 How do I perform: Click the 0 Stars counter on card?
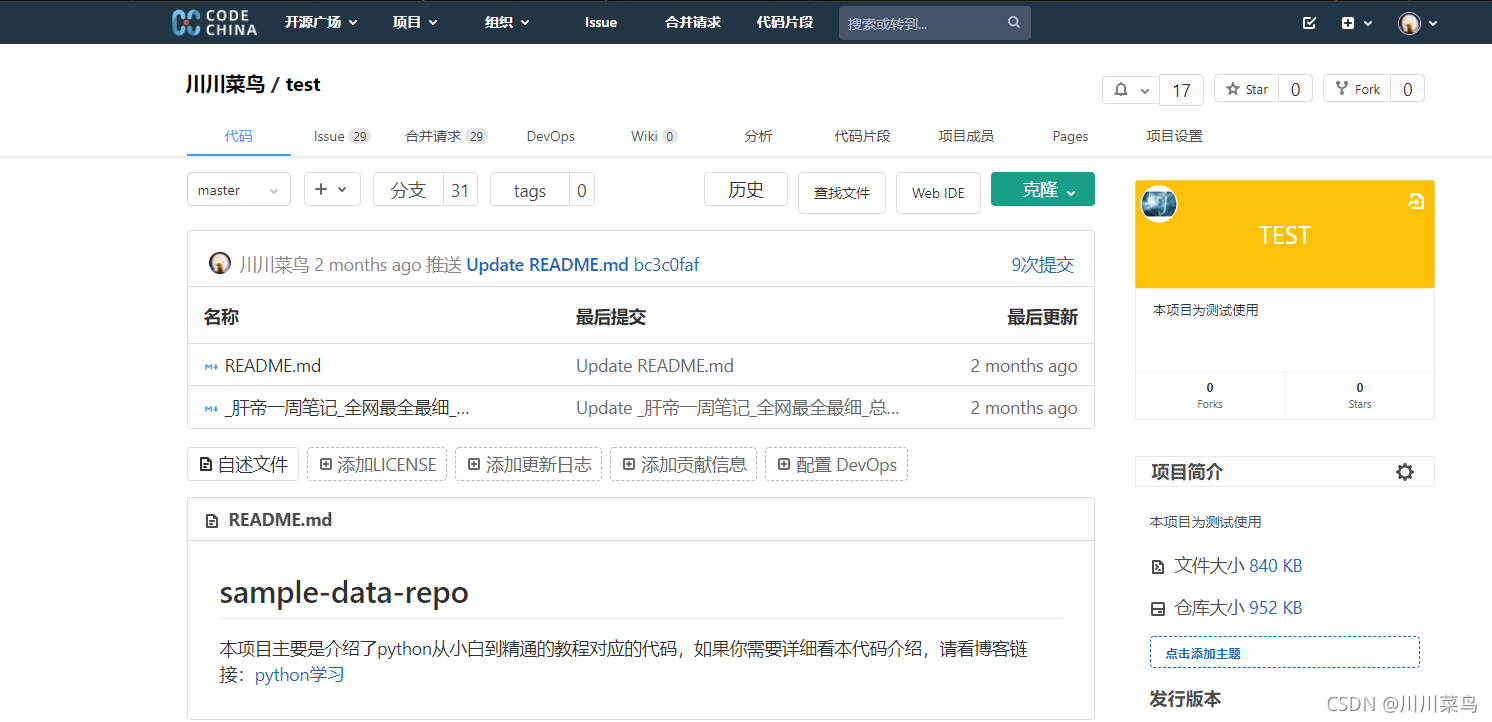pos(1360,395)
